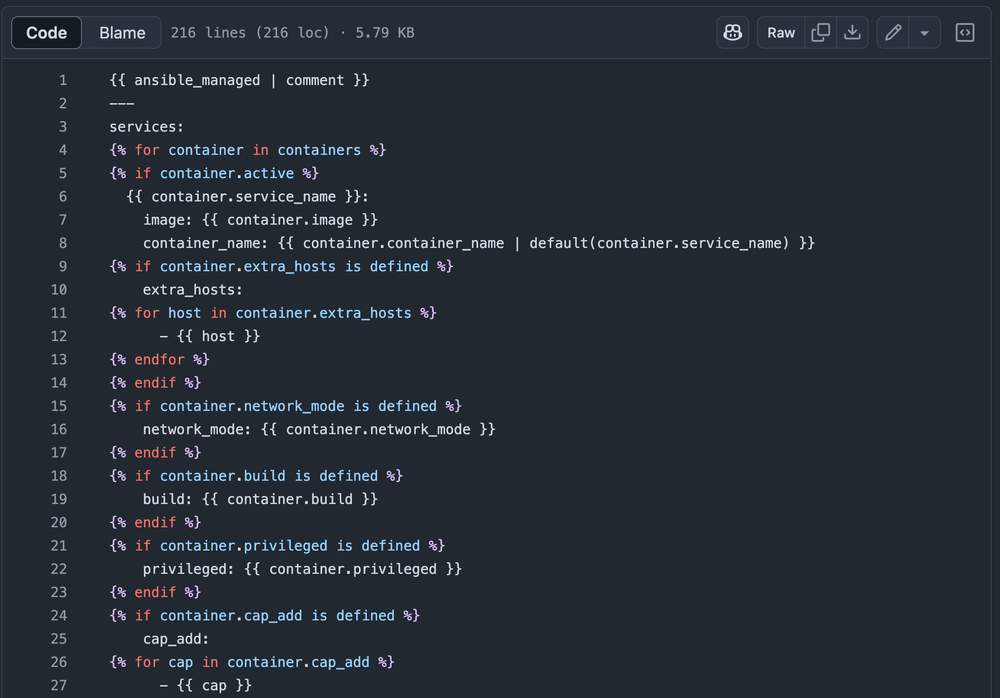This screenshot has width=1000, height=698.
Task: Click extra_hosts on line 10
Action: pos(188,289)
